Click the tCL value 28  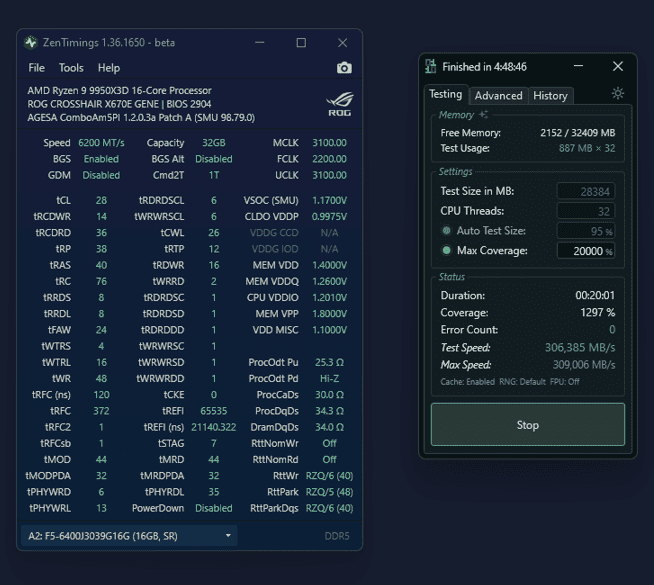point(101,200)
